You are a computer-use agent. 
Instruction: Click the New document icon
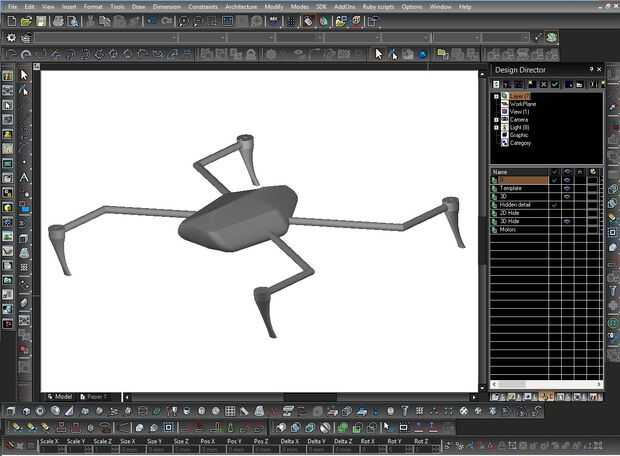pyautogui.click(x=10, y=21)
